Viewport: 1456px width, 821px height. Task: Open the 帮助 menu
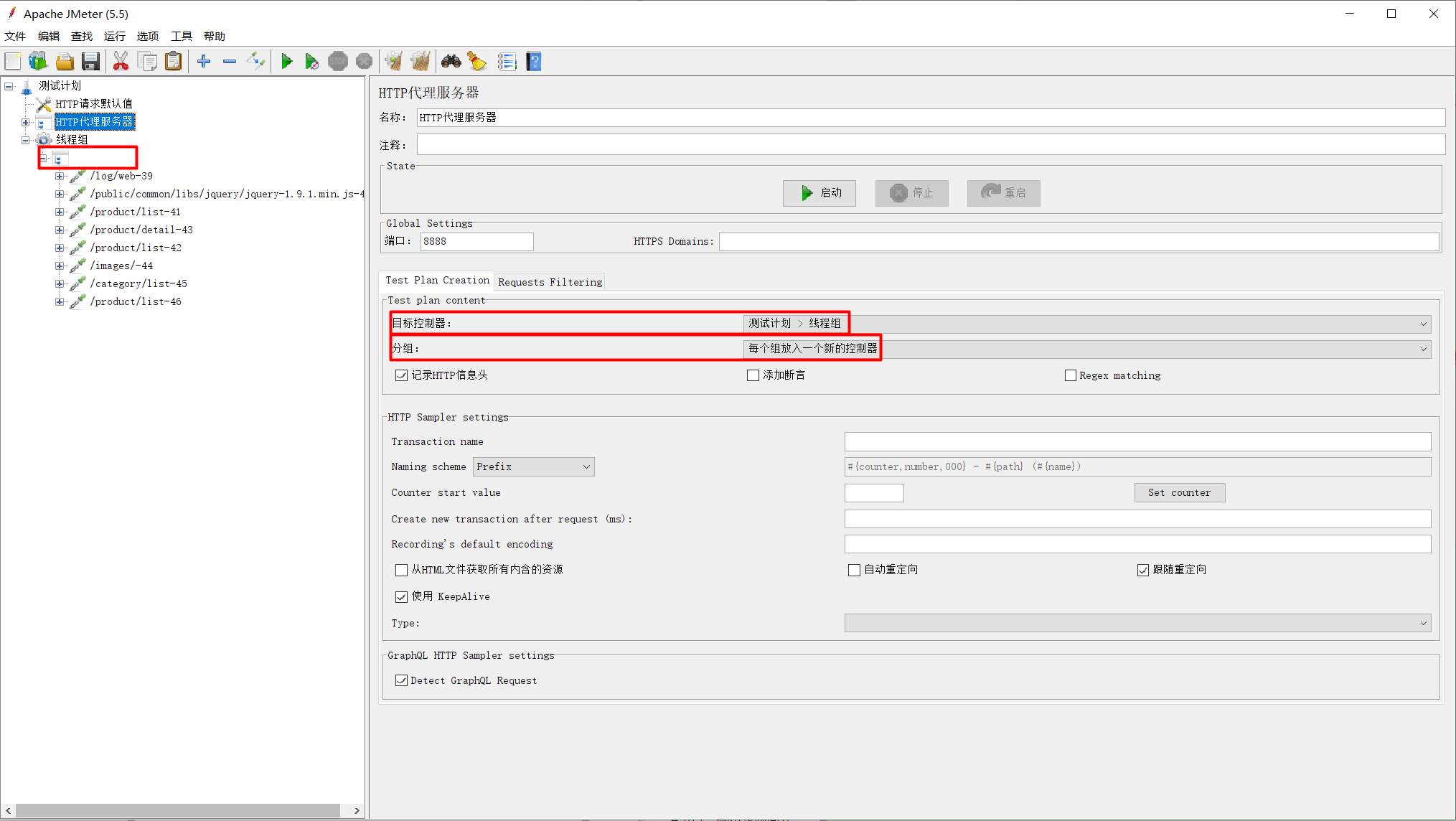pos(215,36)
